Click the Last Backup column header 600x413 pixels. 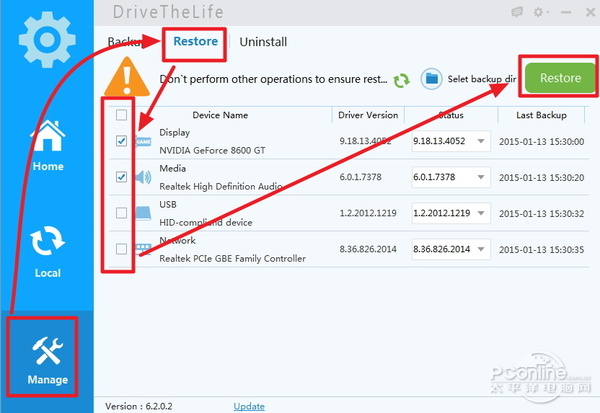[x=541, y=115]
